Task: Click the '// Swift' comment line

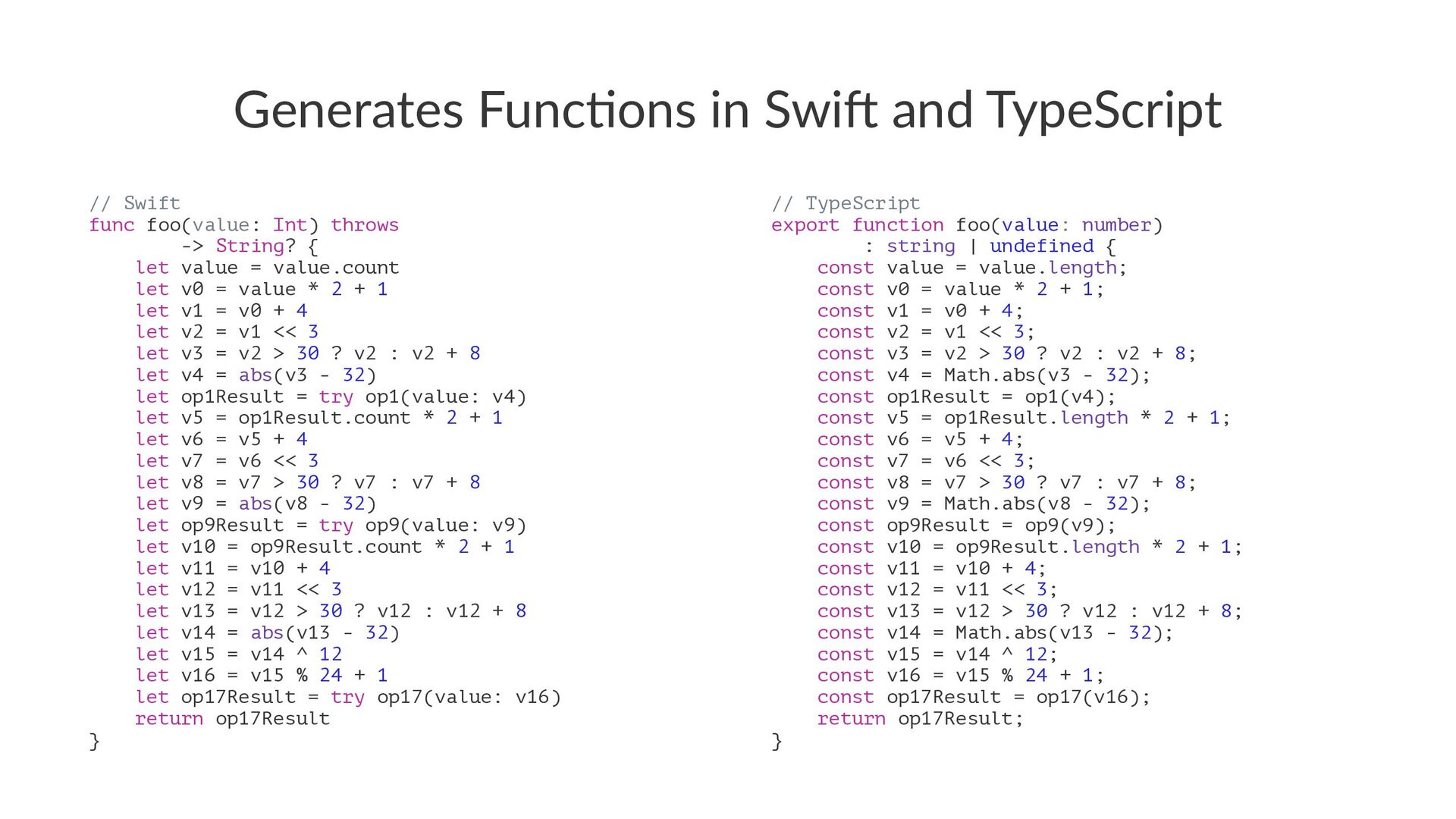Action: tap(134, 203)
